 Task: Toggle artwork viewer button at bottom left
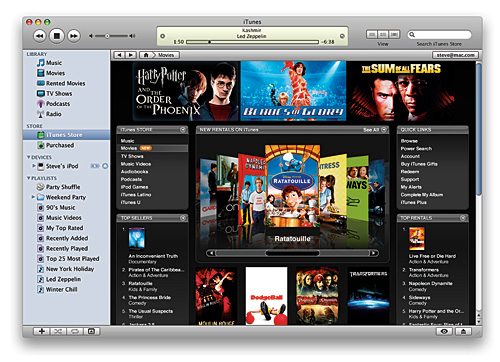click(x=92, y=331)
